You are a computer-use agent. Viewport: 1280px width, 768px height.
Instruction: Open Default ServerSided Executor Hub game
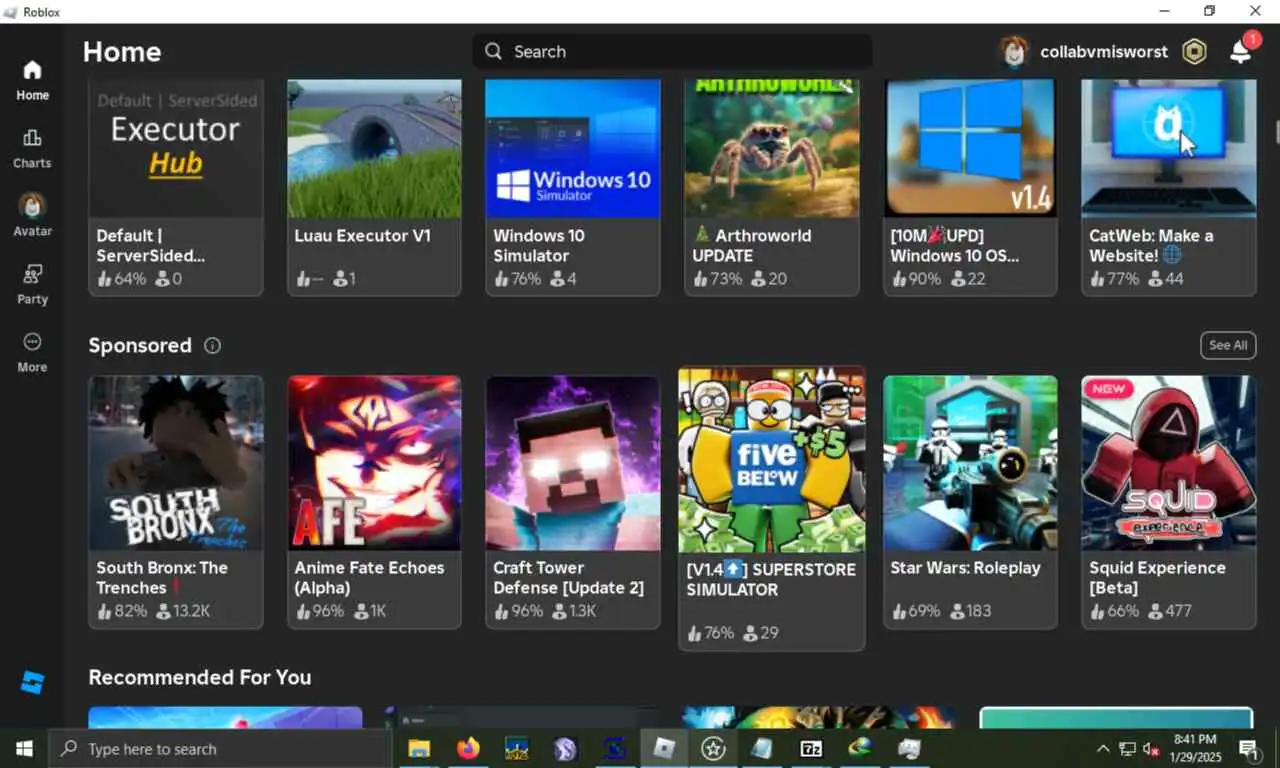pos(176,188)
